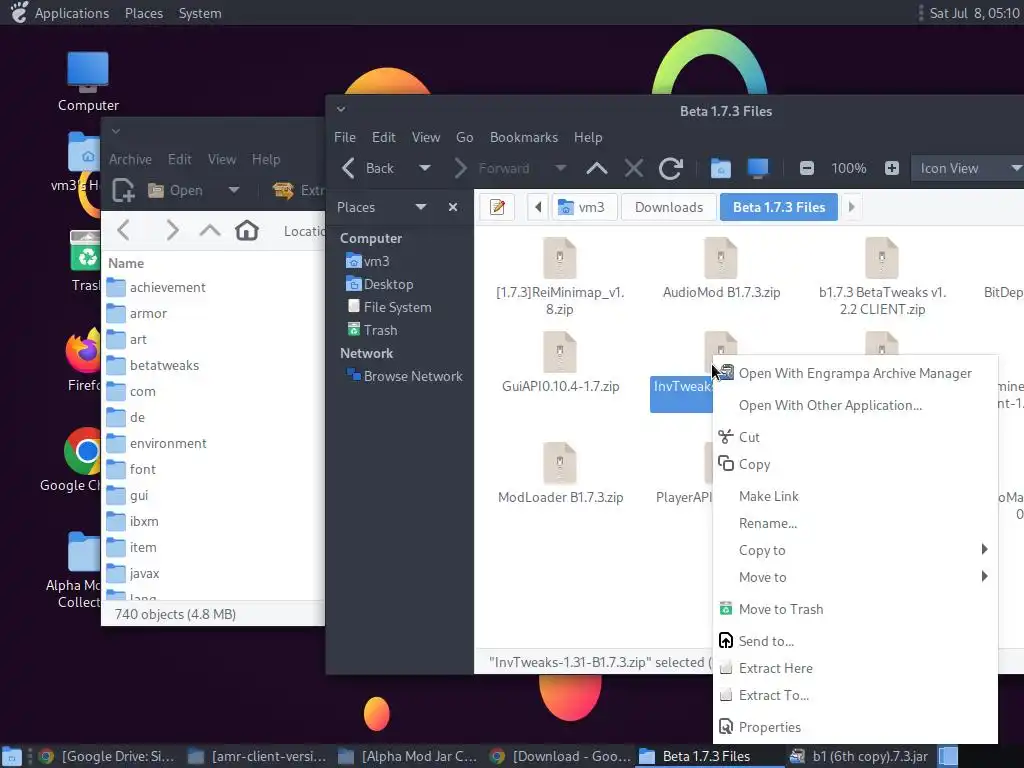The height and width of the screenshot is (768, 1024).
Task: Open the Engrampa Open button dropdown arrow
Action: tap(234, 190)
